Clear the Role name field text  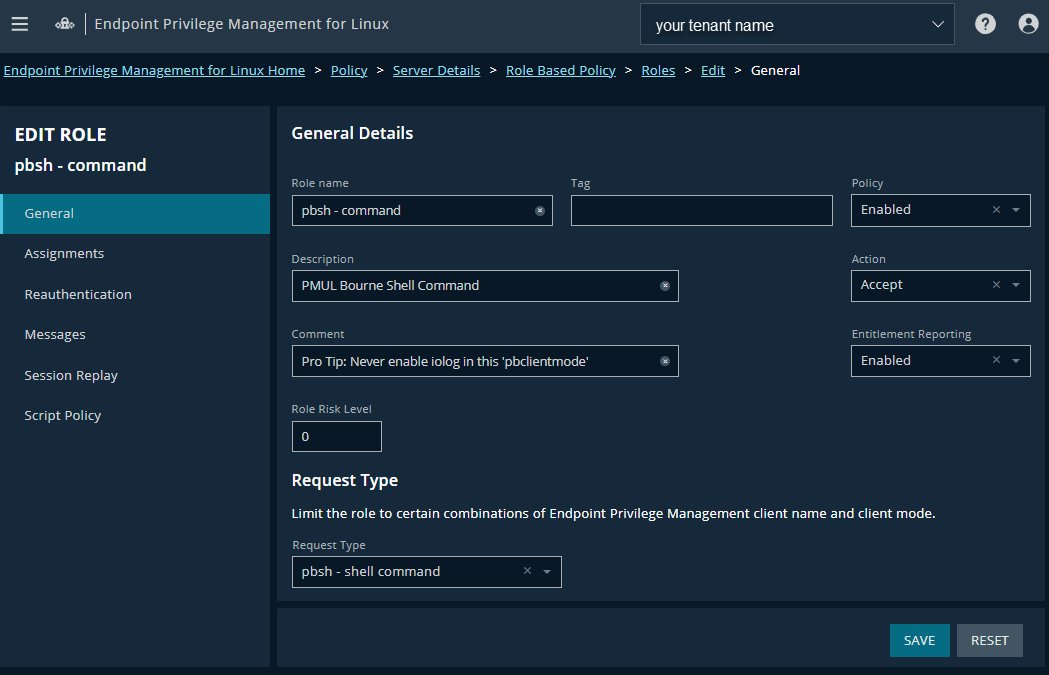[540, 211]
